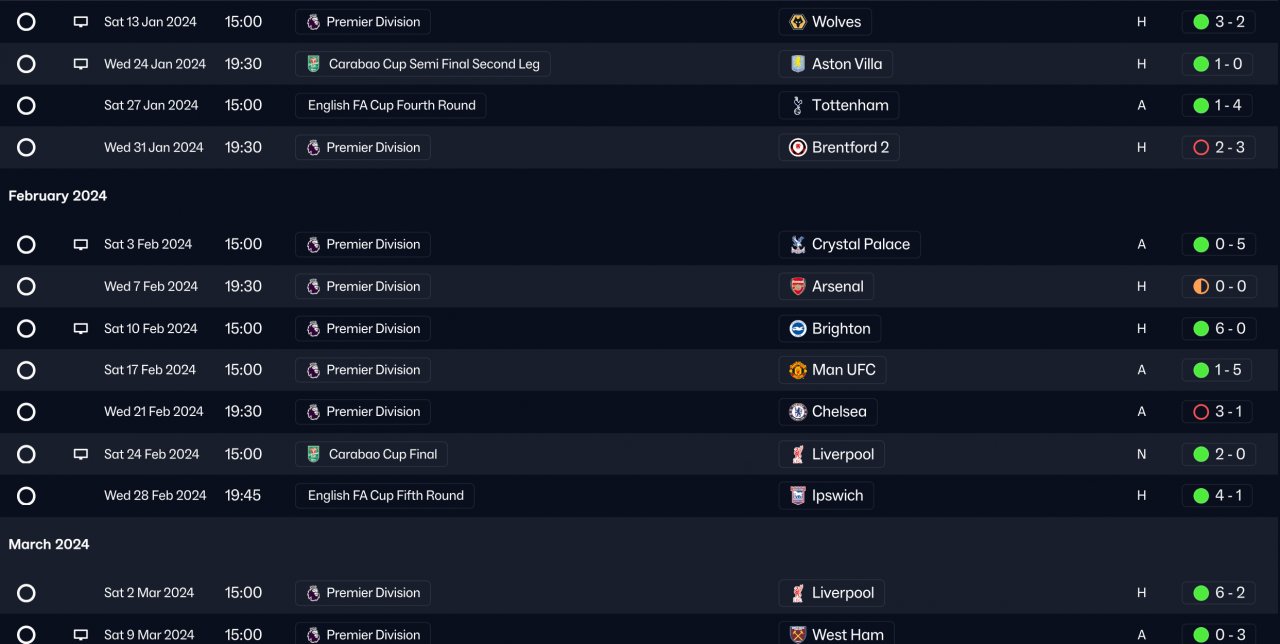This screenshot has width=1280, height=644.
Task: Click the draw indicator on 0 - 0 result
Action: 1201,287
